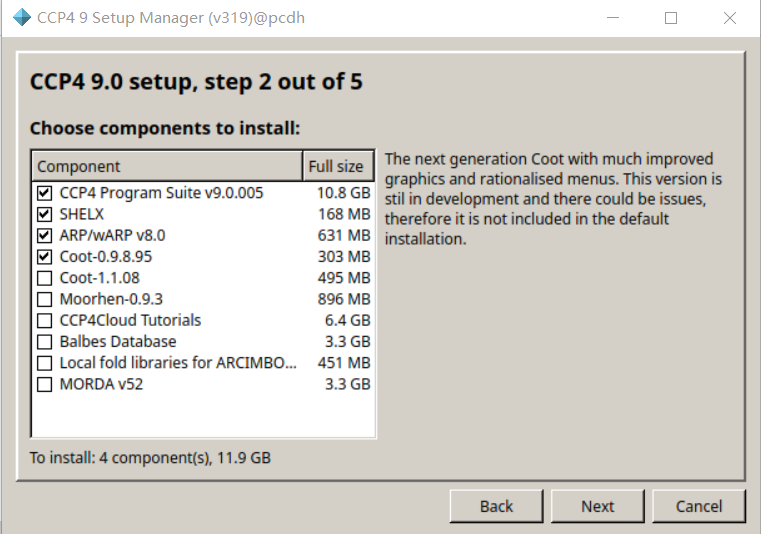This screenshot has width=761, height=534.
Task: Click the '6.4 GB' size value
Action: pos(347,321)
